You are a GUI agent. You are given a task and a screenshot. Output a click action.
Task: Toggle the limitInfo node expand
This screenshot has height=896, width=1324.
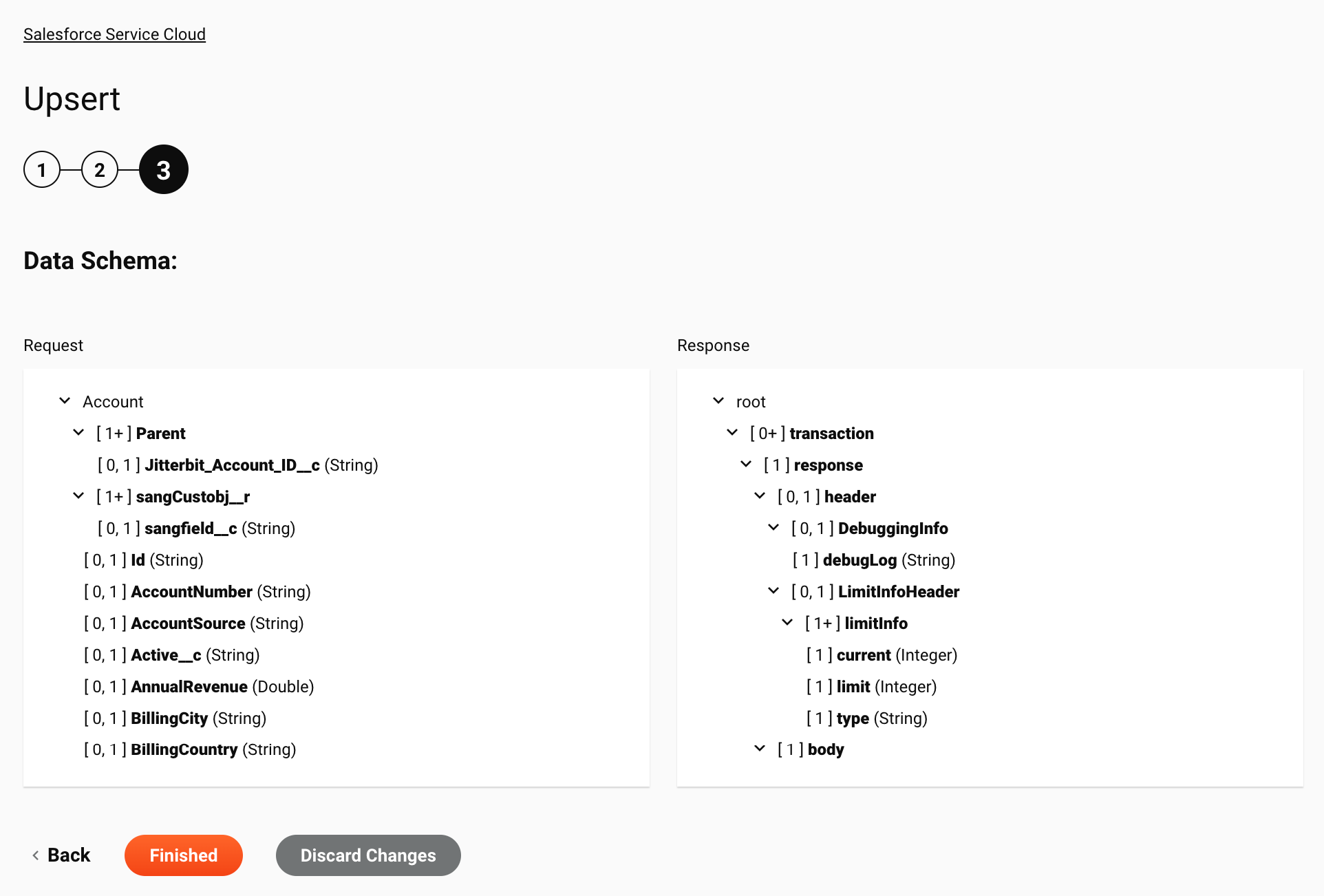[x=788, y=623]
